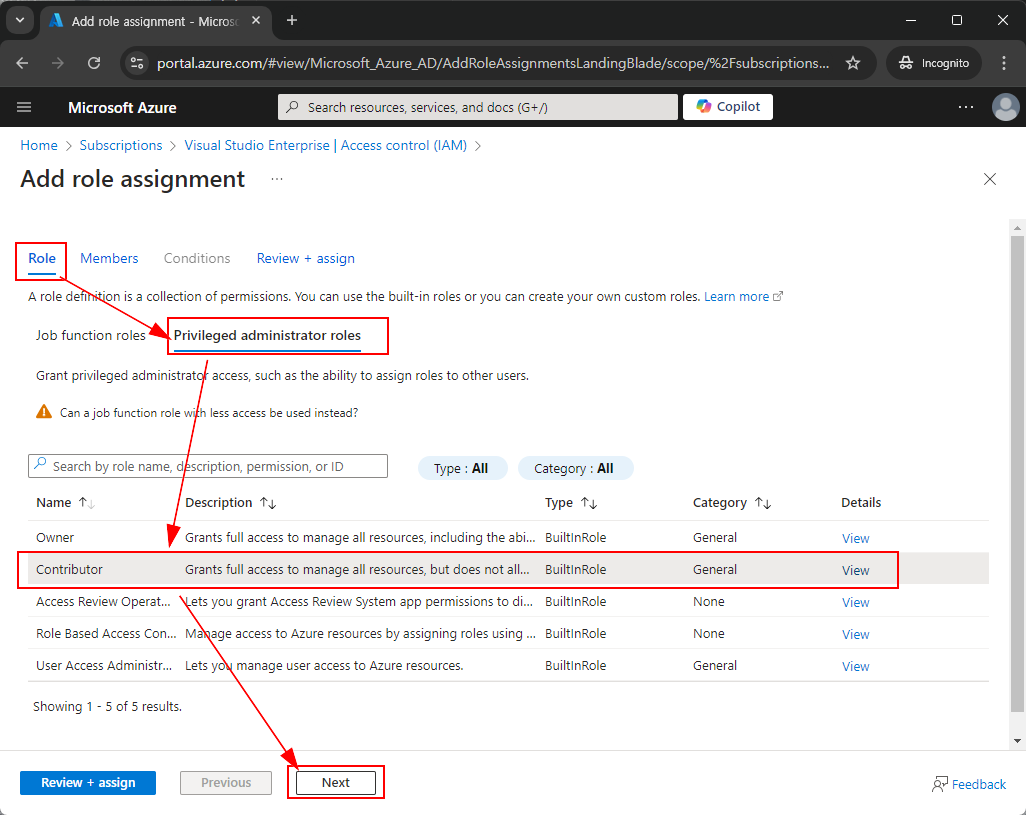Select the User Access Administrator role row
Image resolution: width=1026 pixels, height=815 pixels.
click(508, 665)
